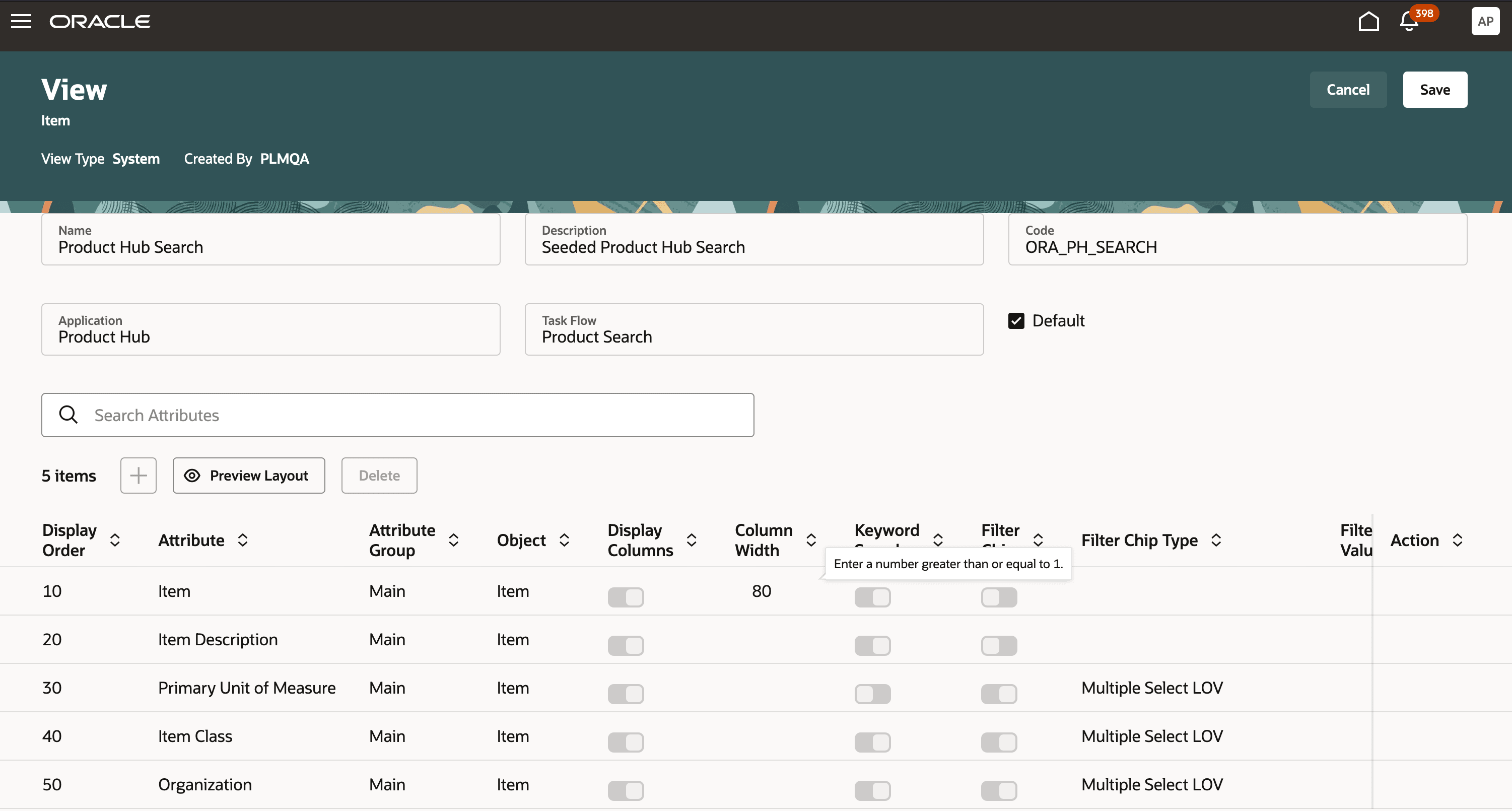The height and width of the screenshot is (811, 1512).
Task: Sort by Keyword Search column
Action: tap(938, 540)
